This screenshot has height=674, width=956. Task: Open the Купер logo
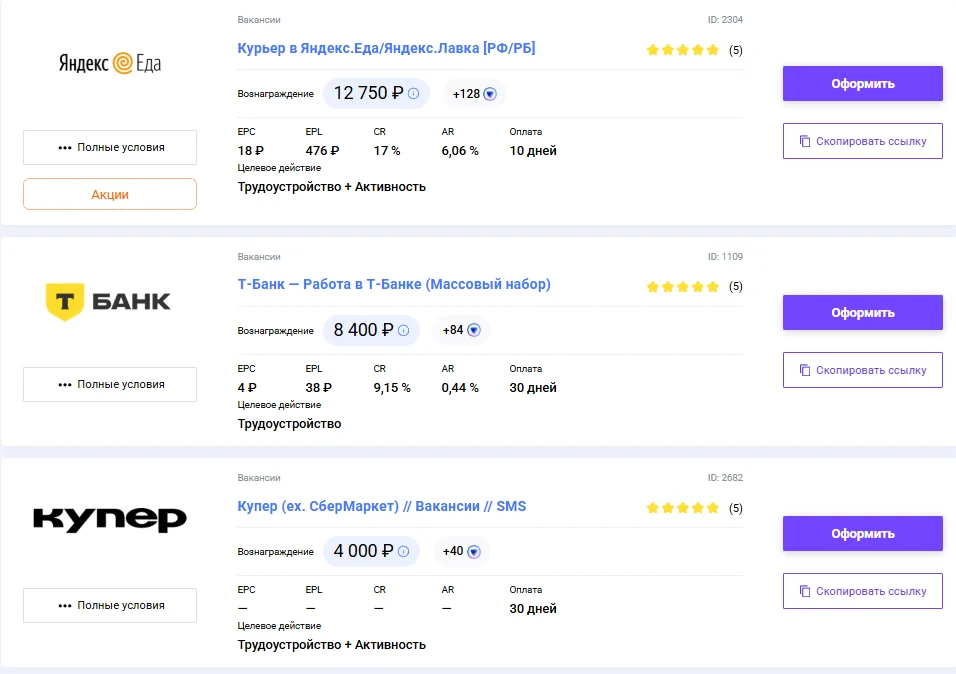pos(110,519)
